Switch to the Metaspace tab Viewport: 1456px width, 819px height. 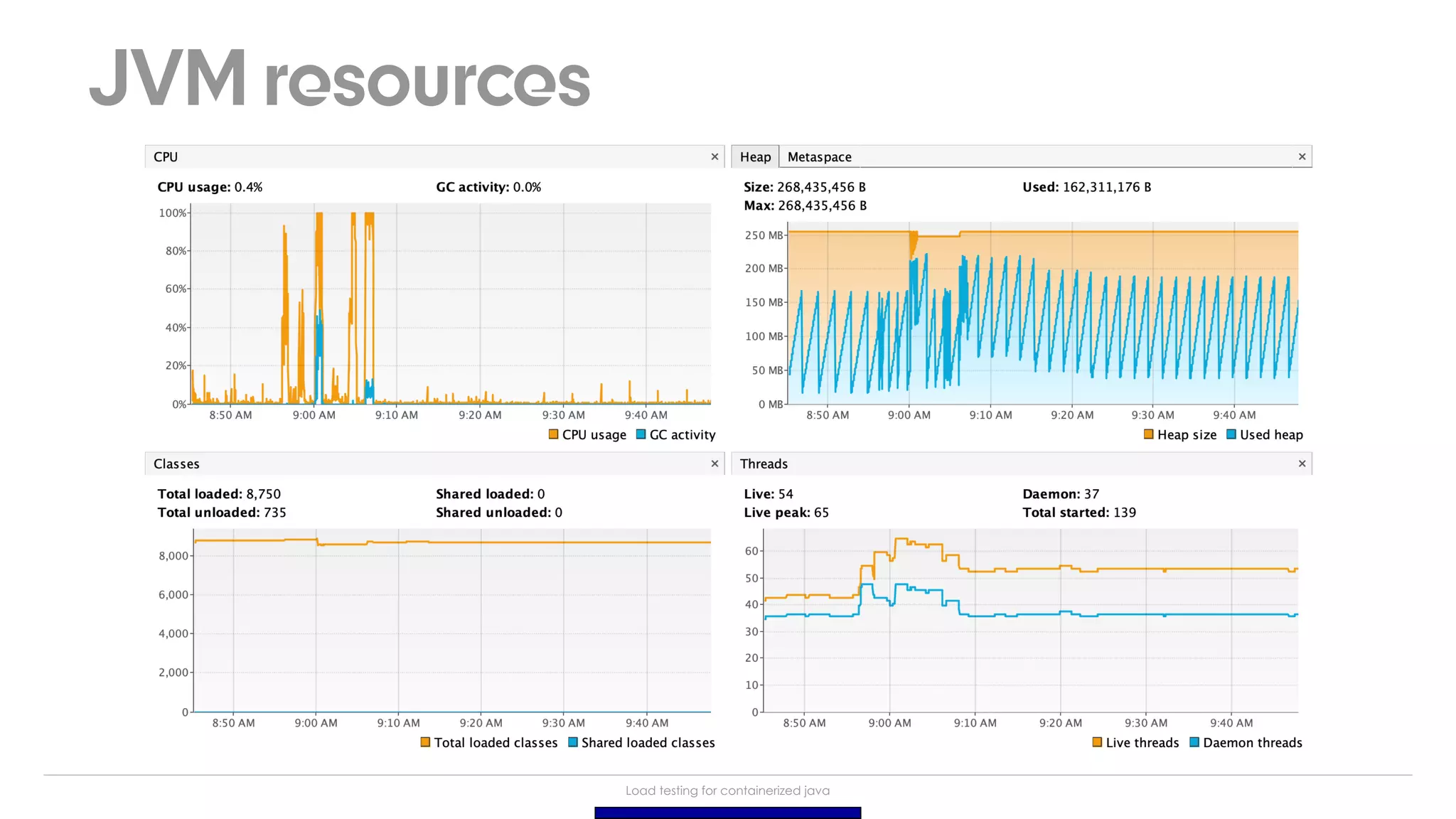(x=819, y=156)
